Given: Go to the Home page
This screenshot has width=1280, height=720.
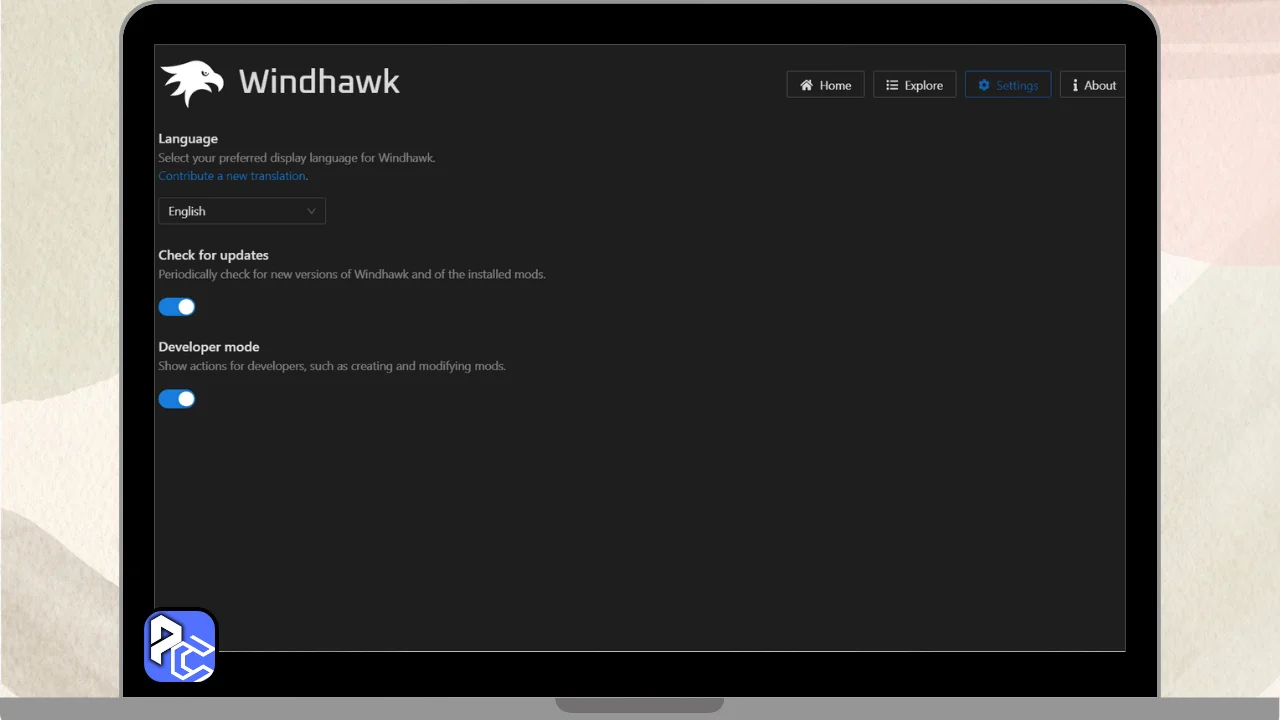Looking at the screenshot, I should (825, 85).
